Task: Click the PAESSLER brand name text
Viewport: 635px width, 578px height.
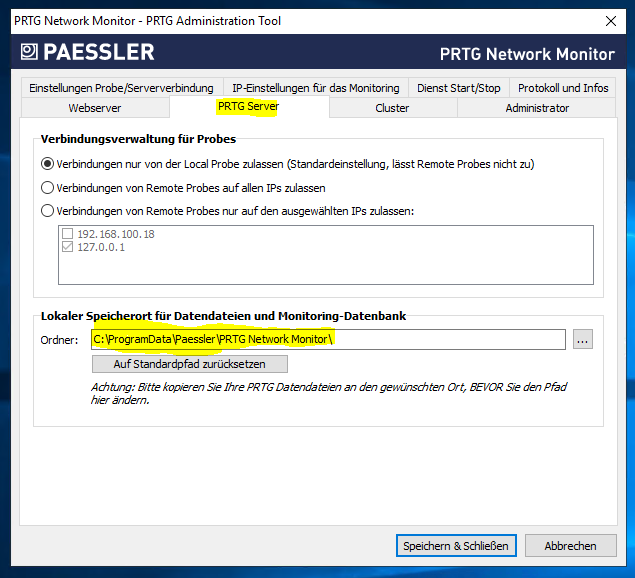Action: tap(99, 52)
